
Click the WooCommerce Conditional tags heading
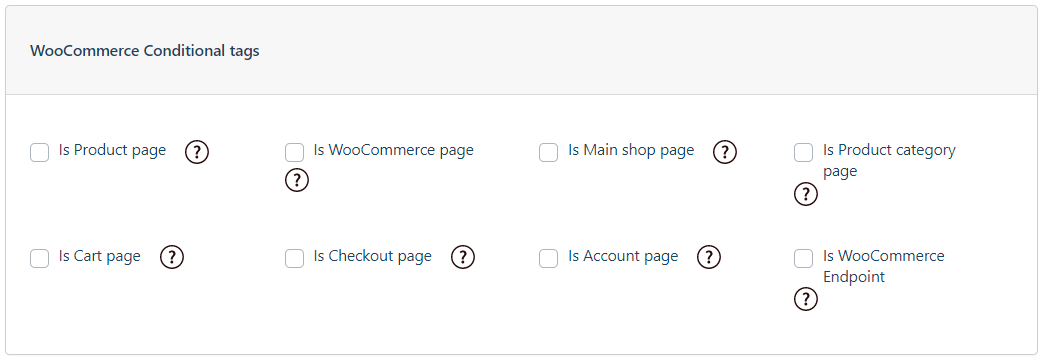(x=145, y=51)
